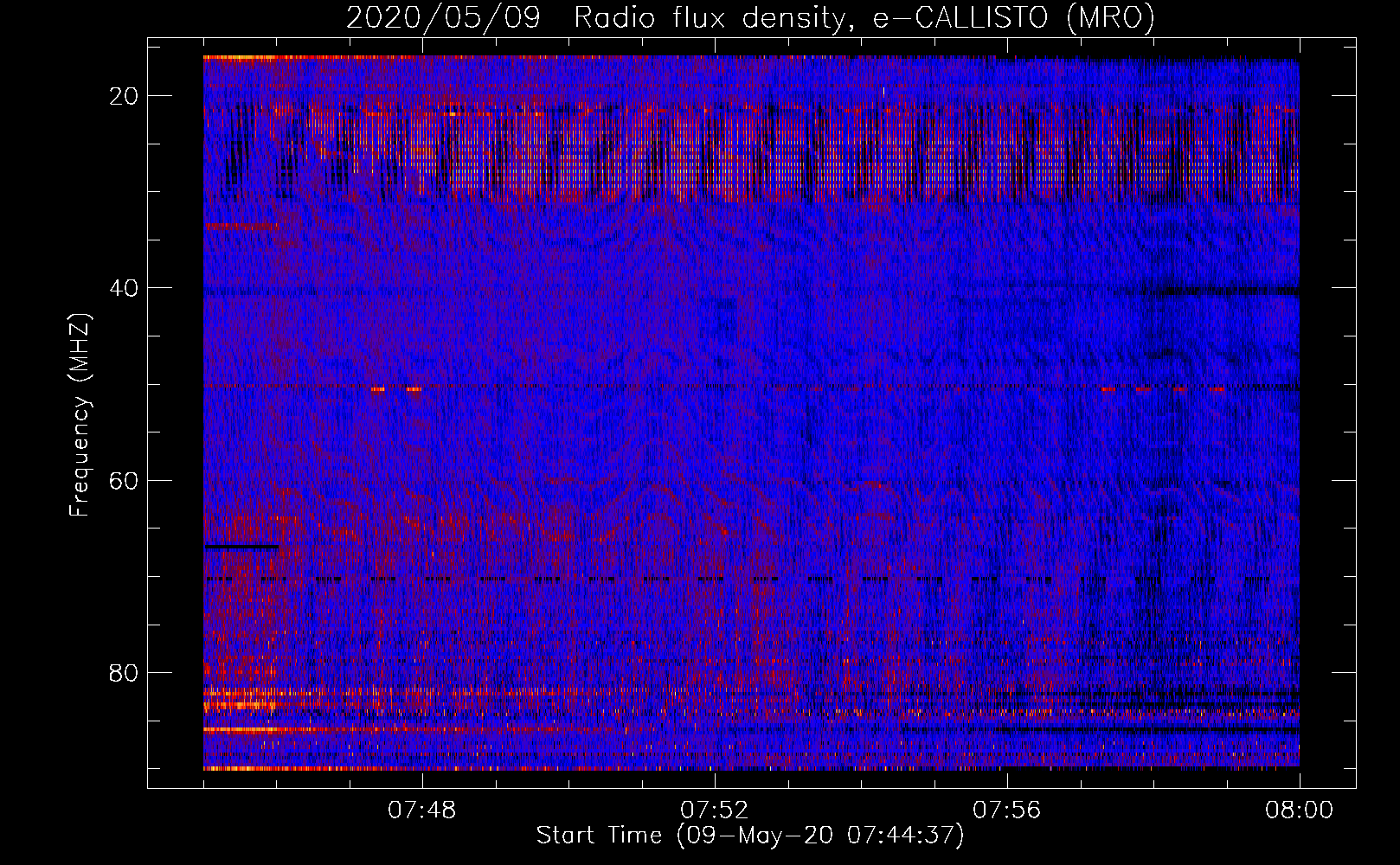Image resolution: width=1400 pixels, height=865 pixels.
Task: Click the 08:00 time tick label
Action: click(1299, 811)
